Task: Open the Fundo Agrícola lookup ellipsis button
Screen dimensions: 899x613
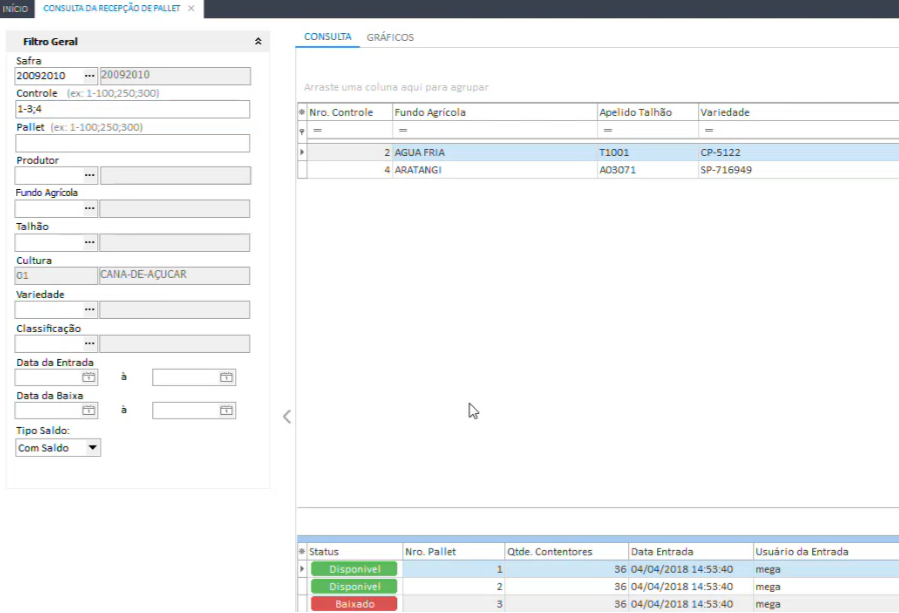Action: 89,208
